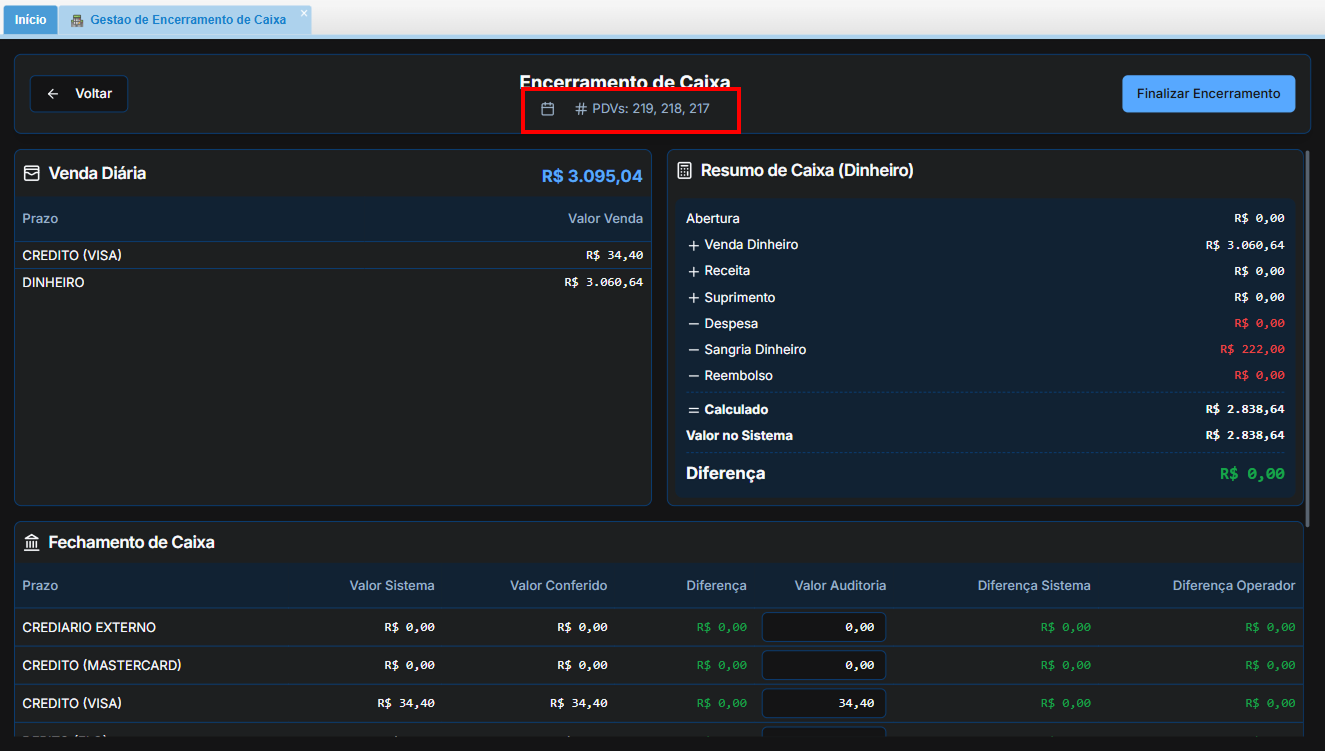This screenshot has height=751, width=1325.
Task: Click Valor Auditoria field for CREDITO (MASTERCARD)
Action: tap(823, 665)
